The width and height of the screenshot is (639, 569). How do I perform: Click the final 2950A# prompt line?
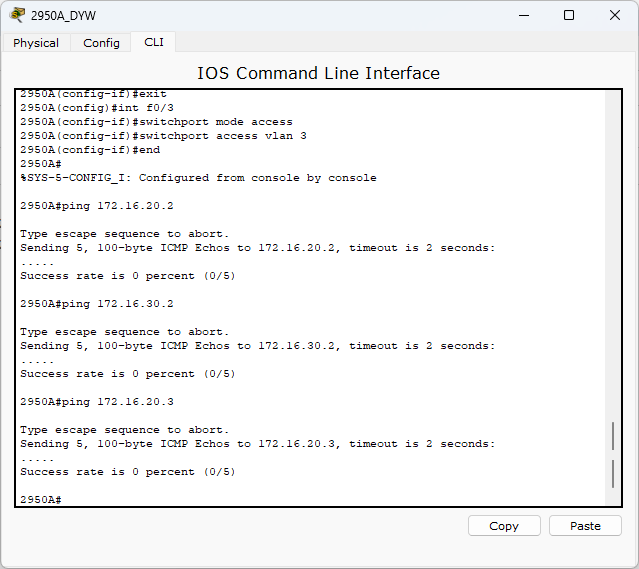[41, 500]
